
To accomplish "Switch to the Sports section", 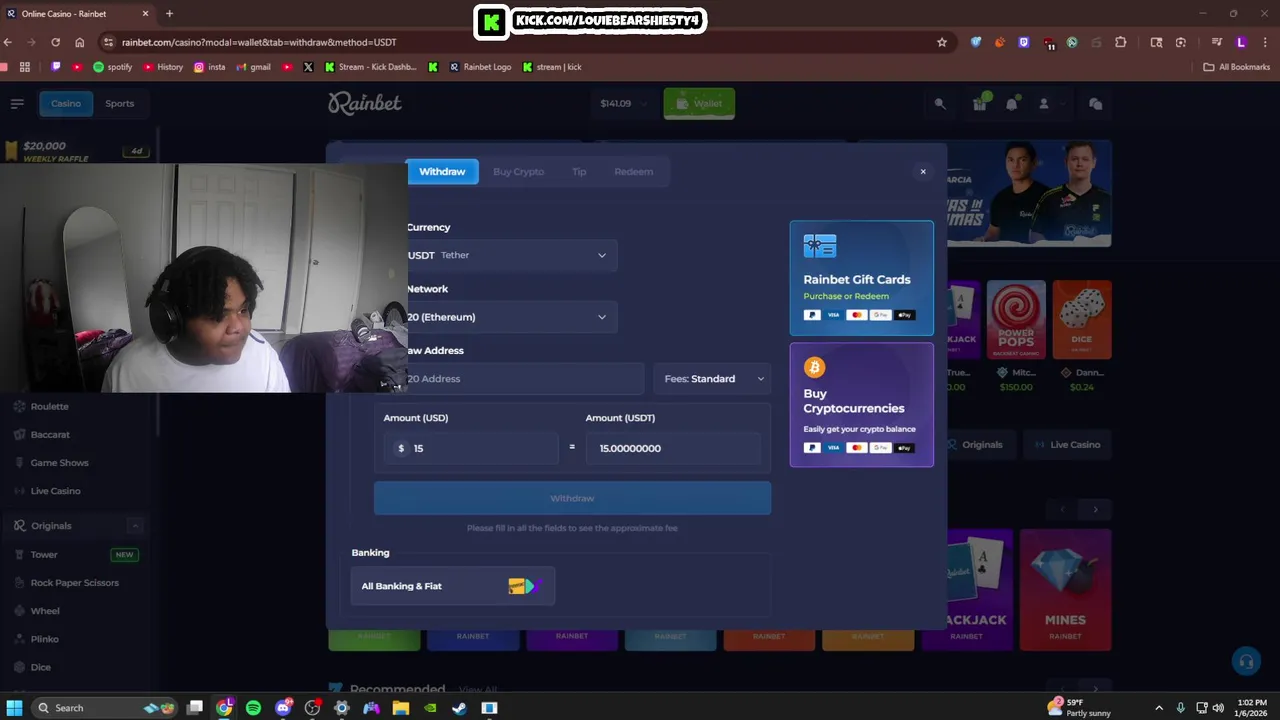I will (119, 103).
